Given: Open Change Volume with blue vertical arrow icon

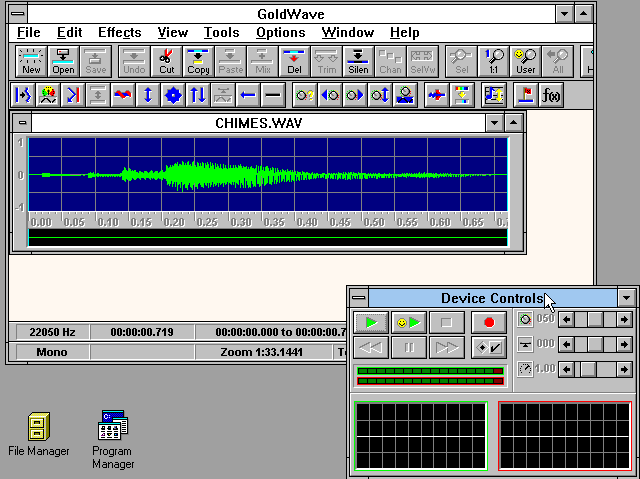Looking at the screenshot, I should click(x=148, y=95).
